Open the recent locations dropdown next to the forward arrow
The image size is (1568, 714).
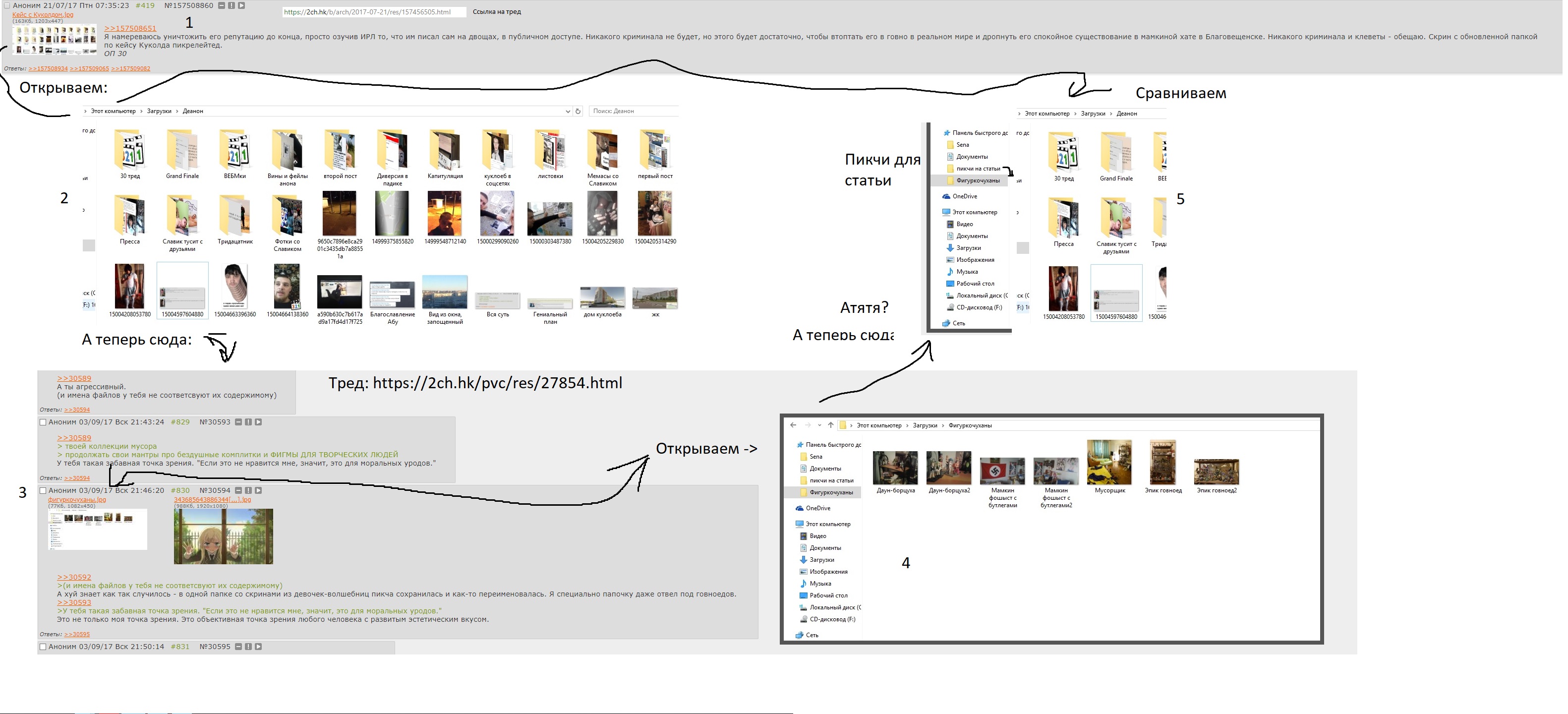point(819,425)
